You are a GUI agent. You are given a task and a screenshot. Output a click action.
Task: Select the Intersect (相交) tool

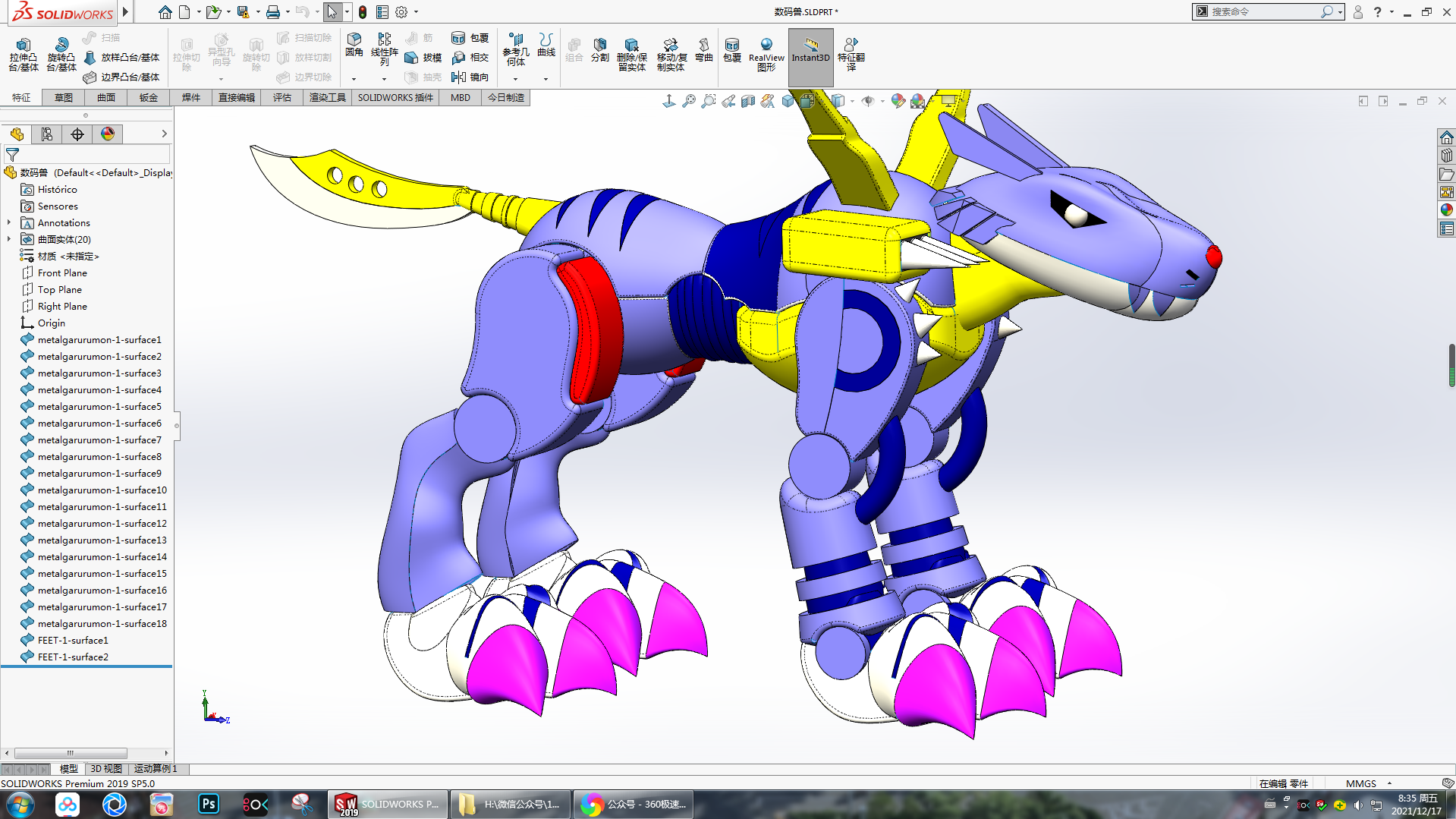pyautogui.click(x=470, y=58)
